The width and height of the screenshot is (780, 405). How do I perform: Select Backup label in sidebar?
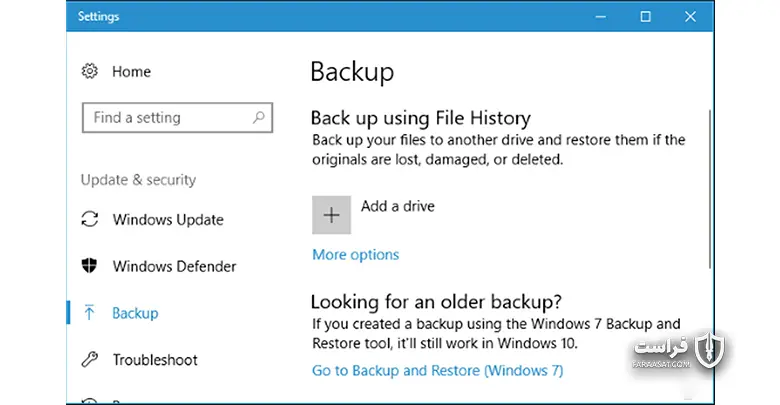135,313
